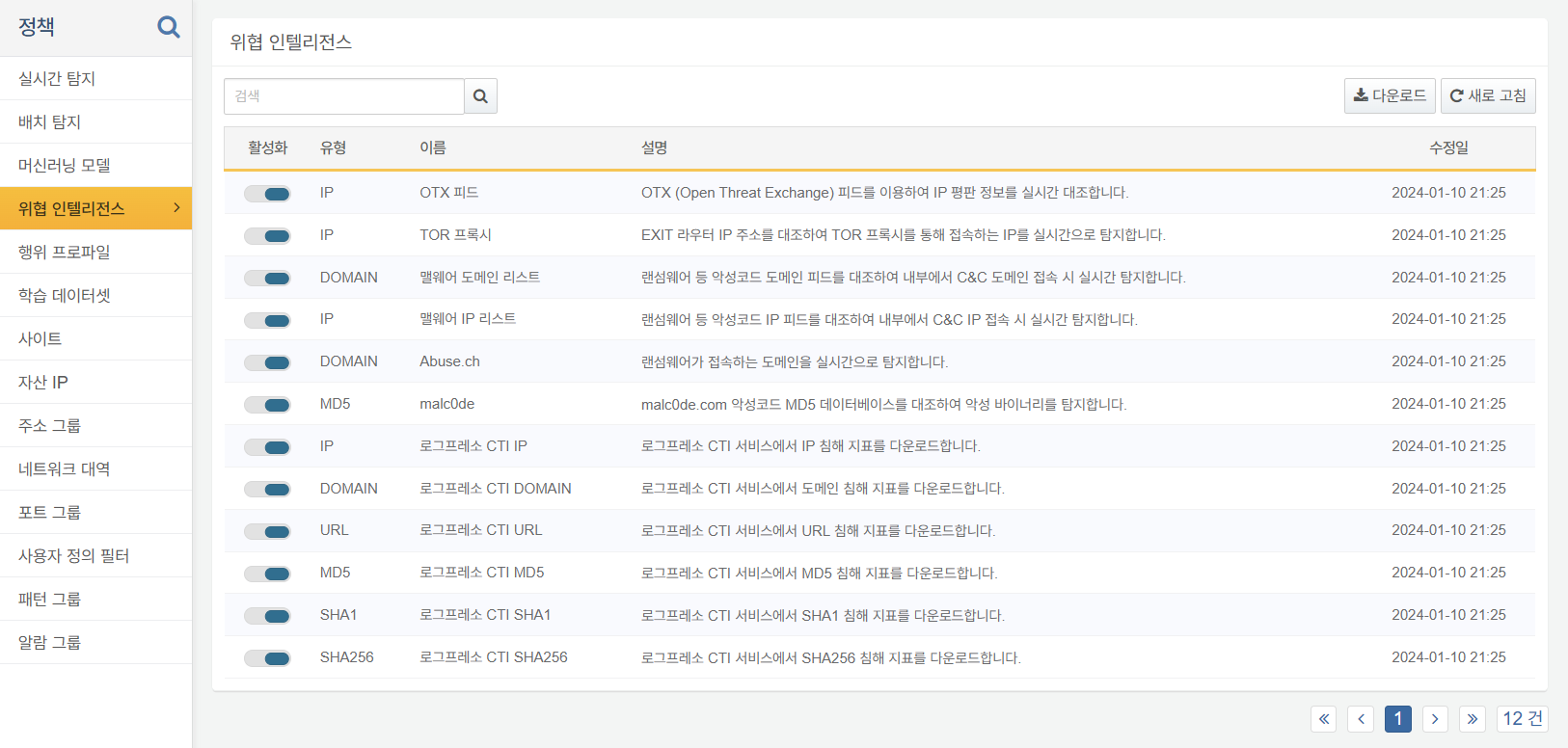The width and height of the screenshot is (1568, 748).
Task: Click the 유형 column header
Action: 334,147
